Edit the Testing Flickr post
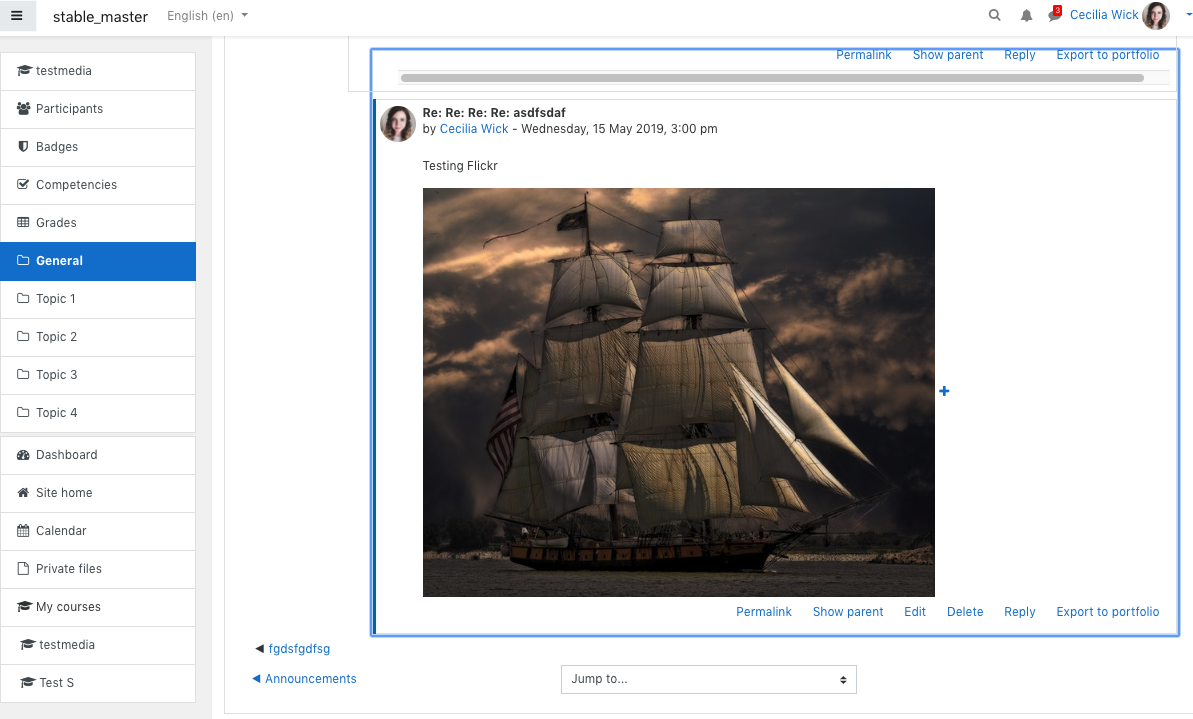 tap(915, 612)
